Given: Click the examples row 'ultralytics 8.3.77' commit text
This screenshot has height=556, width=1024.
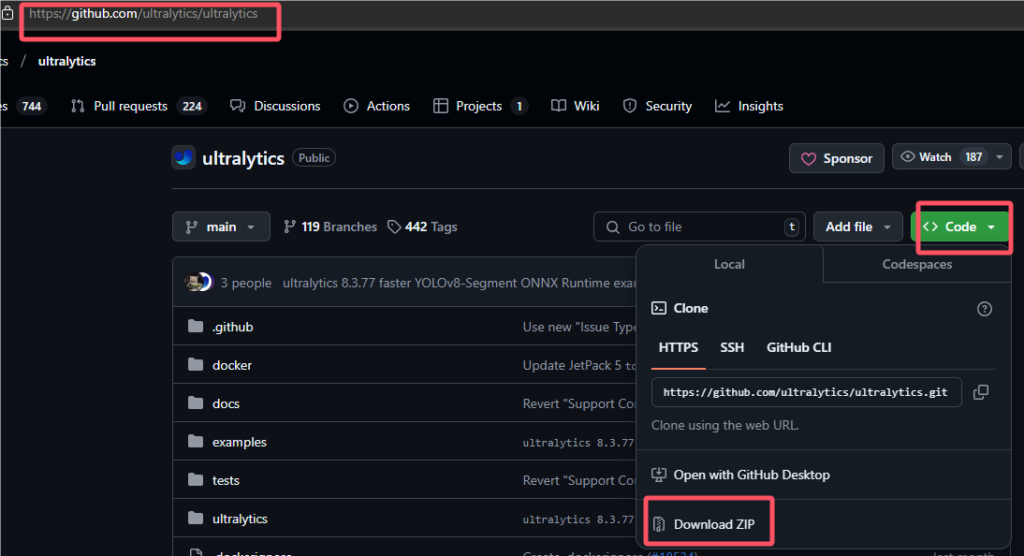Looking at the screenshot, I should point(579,443).
